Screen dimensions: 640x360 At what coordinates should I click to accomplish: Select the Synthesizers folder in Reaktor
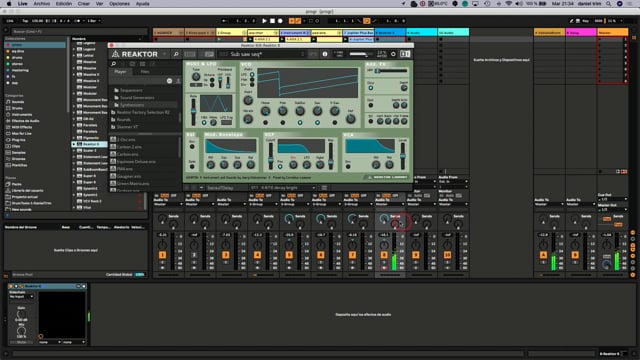pos(132,105)
